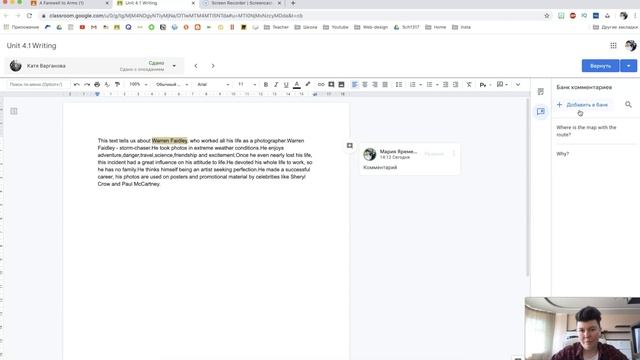Open the text color picker

297,84
